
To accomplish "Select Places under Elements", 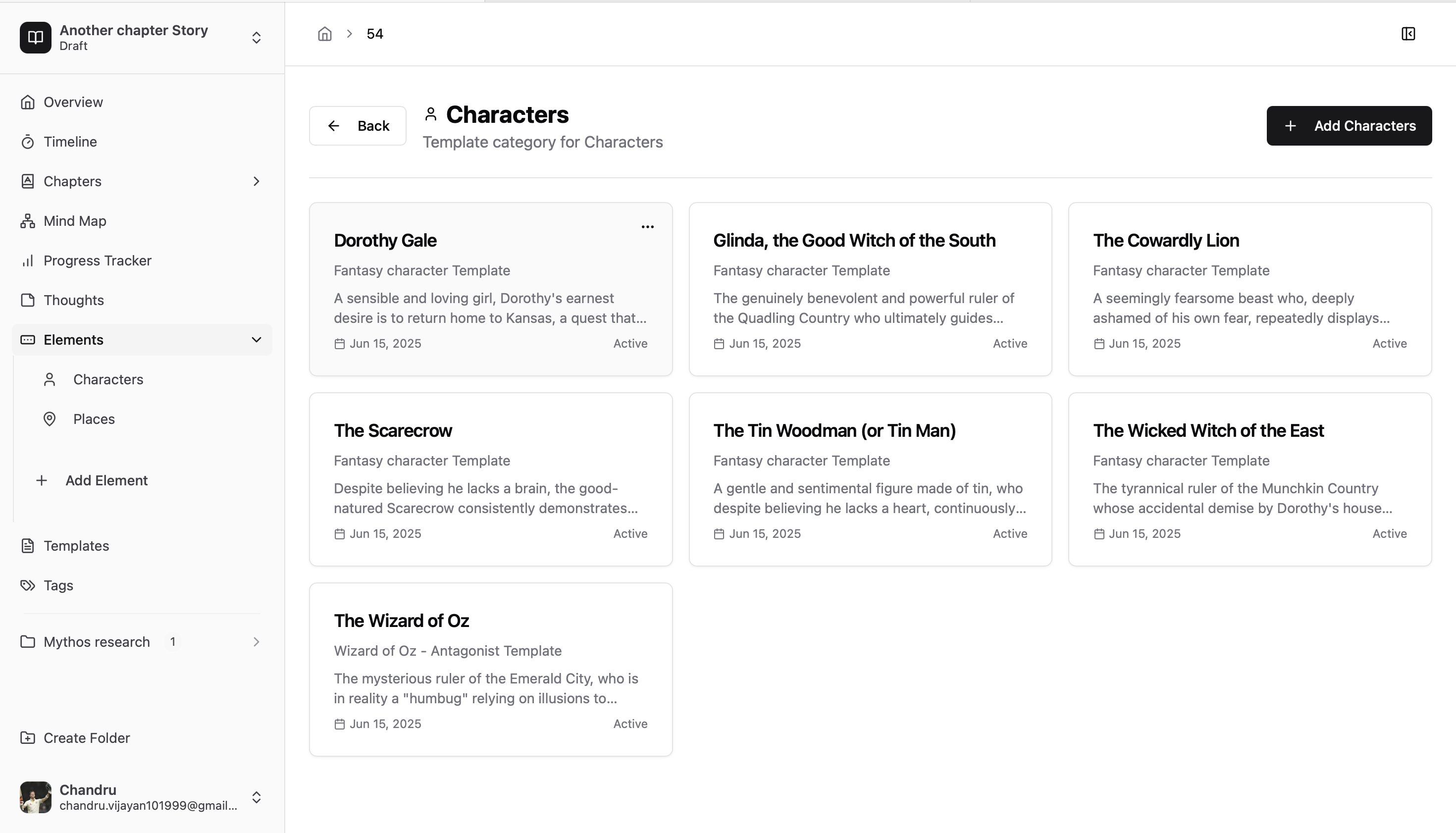I will click(149, 419).
